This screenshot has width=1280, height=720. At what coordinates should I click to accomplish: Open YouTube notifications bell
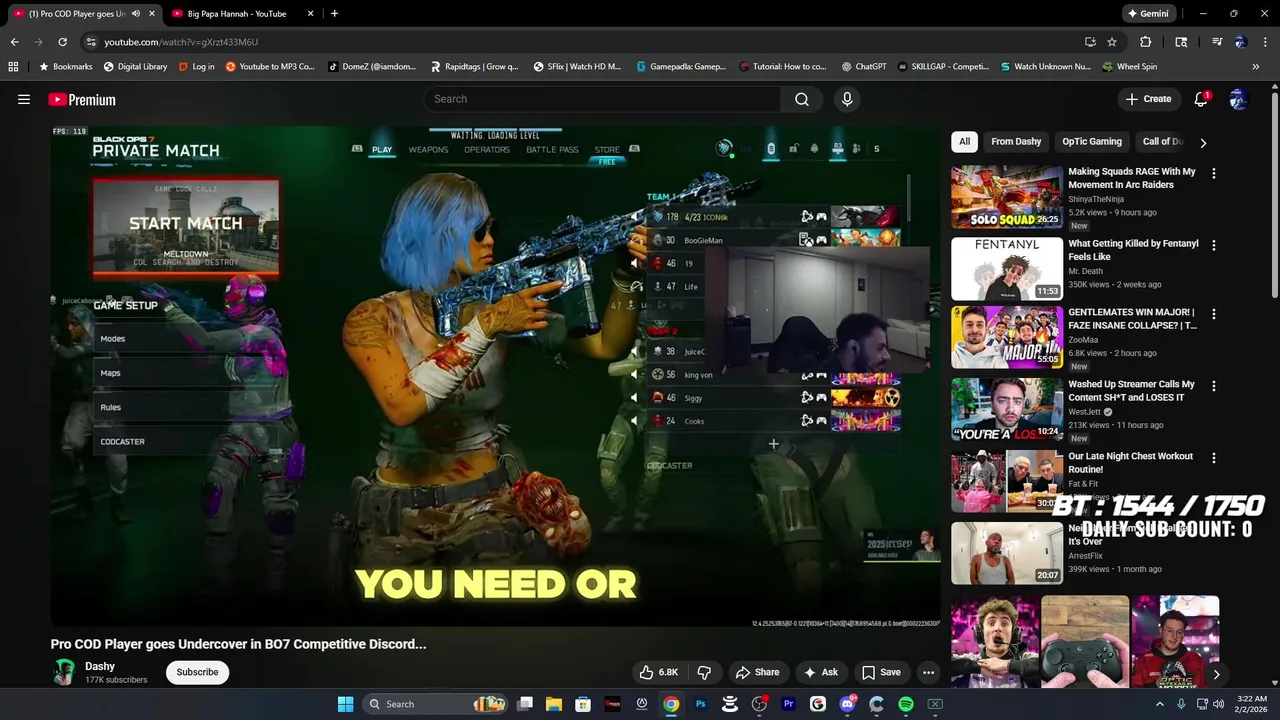coord(1201,99)
